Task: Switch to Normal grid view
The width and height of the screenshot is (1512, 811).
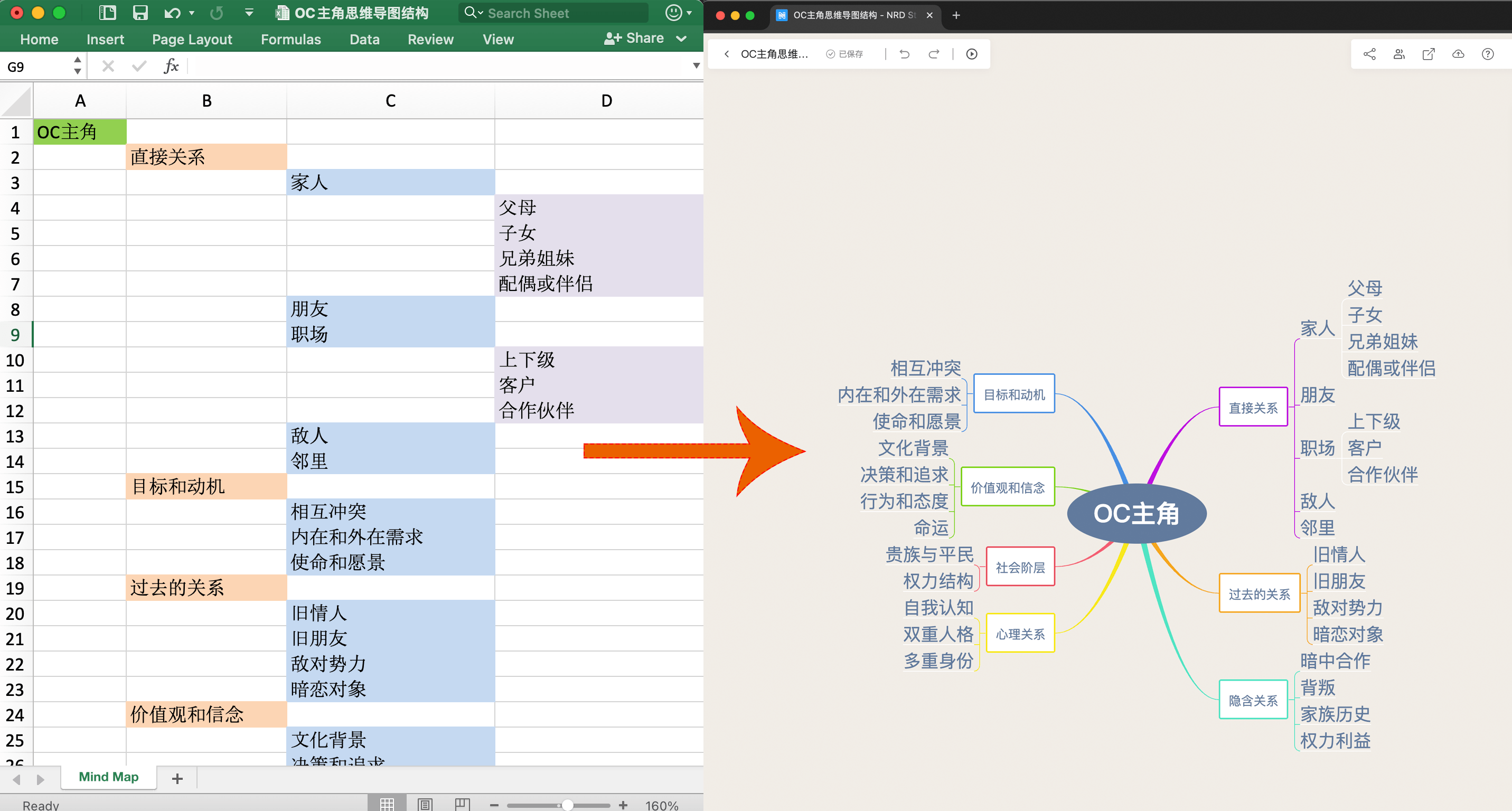Action: (x=387, y=804)
